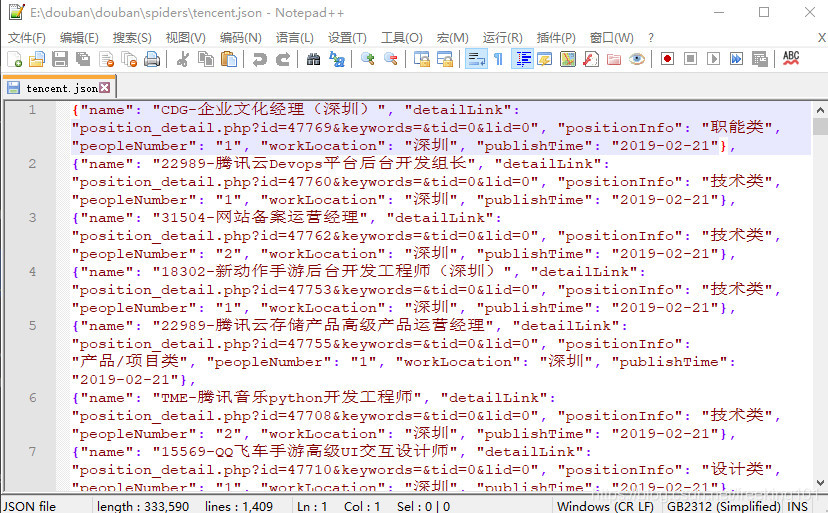This screenshot has width=828, height=513.
Task: Click text "TME-腾讯音乐python开发工程师" in editor
Action: pyautogui.click(x=287, y=397)
